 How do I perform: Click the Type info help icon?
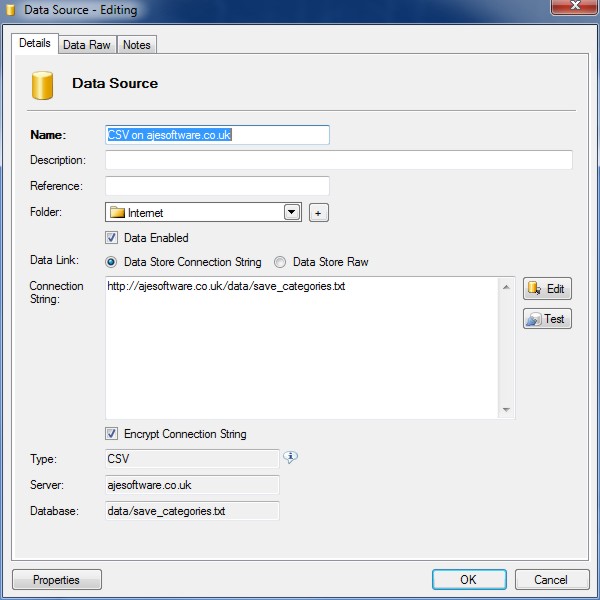(x=291, y=458)
